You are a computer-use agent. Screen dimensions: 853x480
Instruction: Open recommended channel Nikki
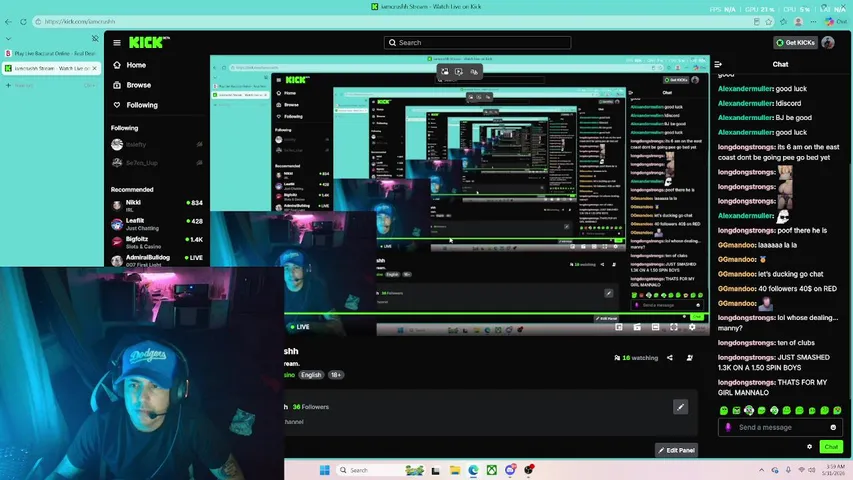[x=157, y=205]
